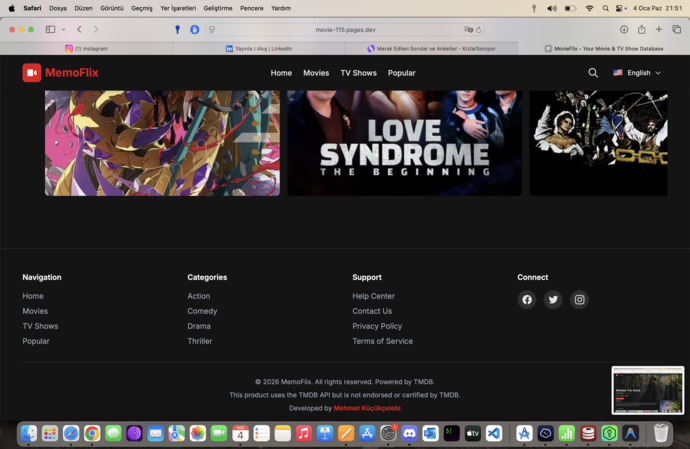Screen dimensions: 690x449
Task: Click the footer Movies link
Action: [x=35, y=311]
